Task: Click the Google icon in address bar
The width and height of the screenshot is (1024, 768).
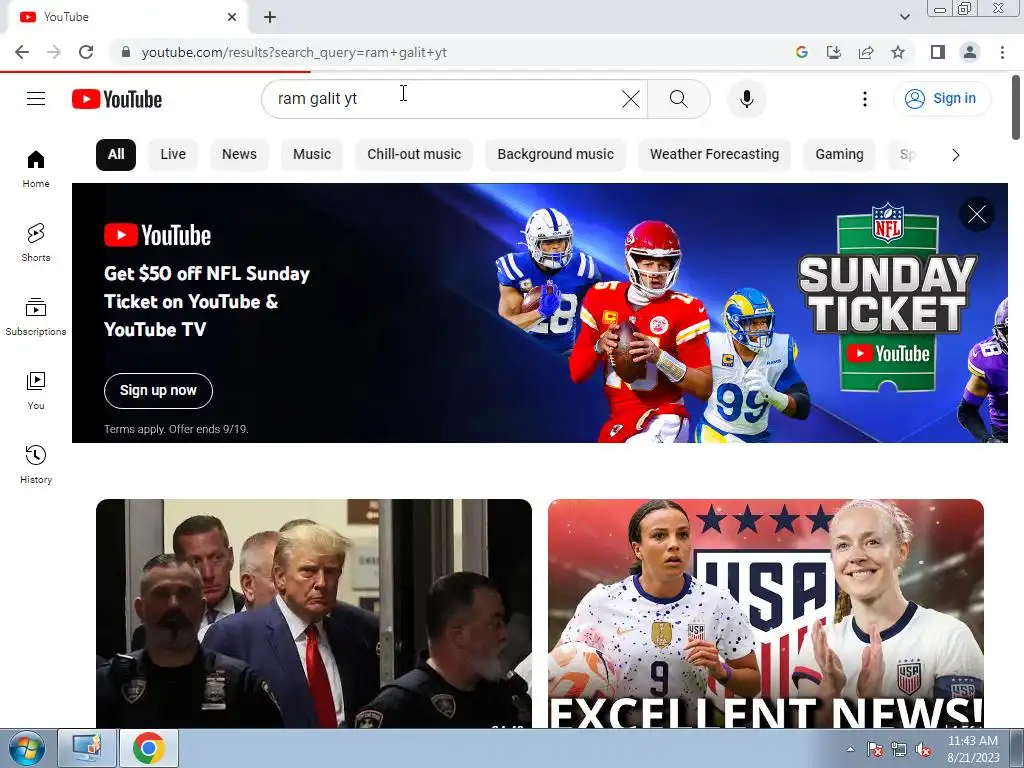Action: [x=802, y=52]
